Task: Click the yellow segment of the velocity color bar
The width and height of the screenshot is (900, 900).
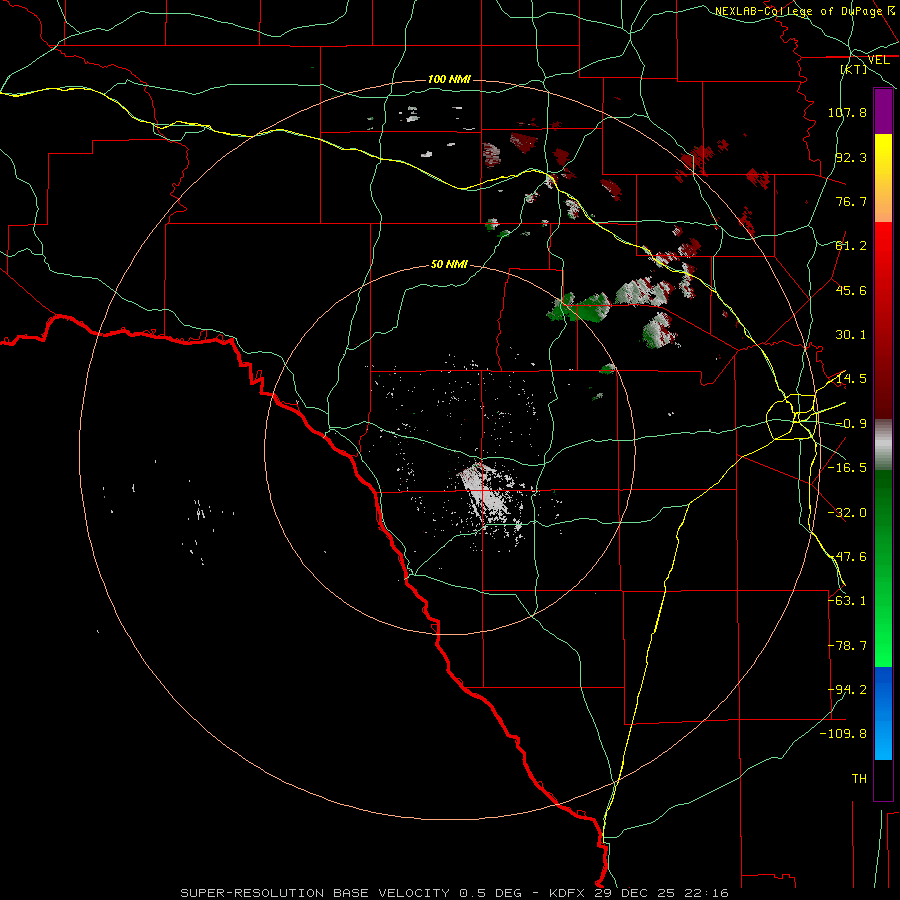Action: 883,166
